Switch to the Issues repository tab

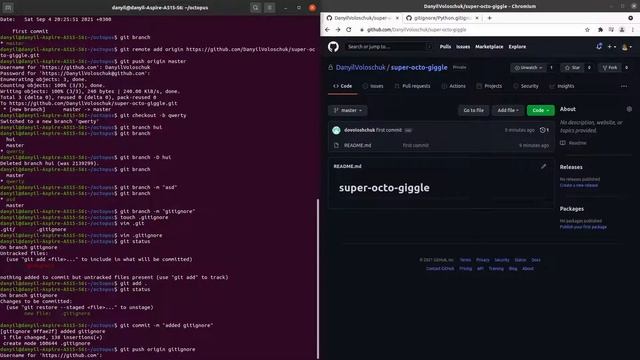[373, 86]
